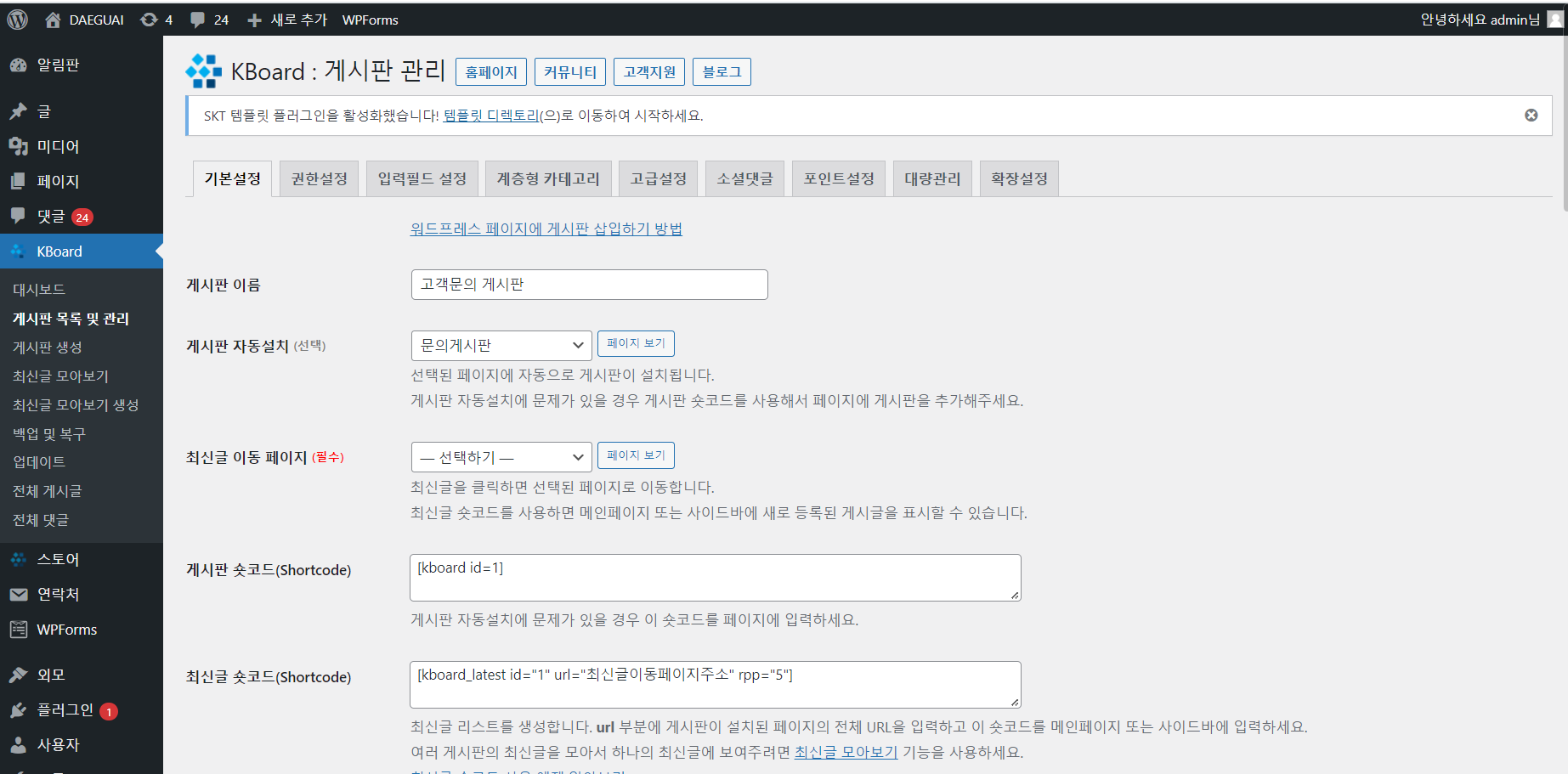Open 최신글 모아보기 submenu item

tap(61, 376)
